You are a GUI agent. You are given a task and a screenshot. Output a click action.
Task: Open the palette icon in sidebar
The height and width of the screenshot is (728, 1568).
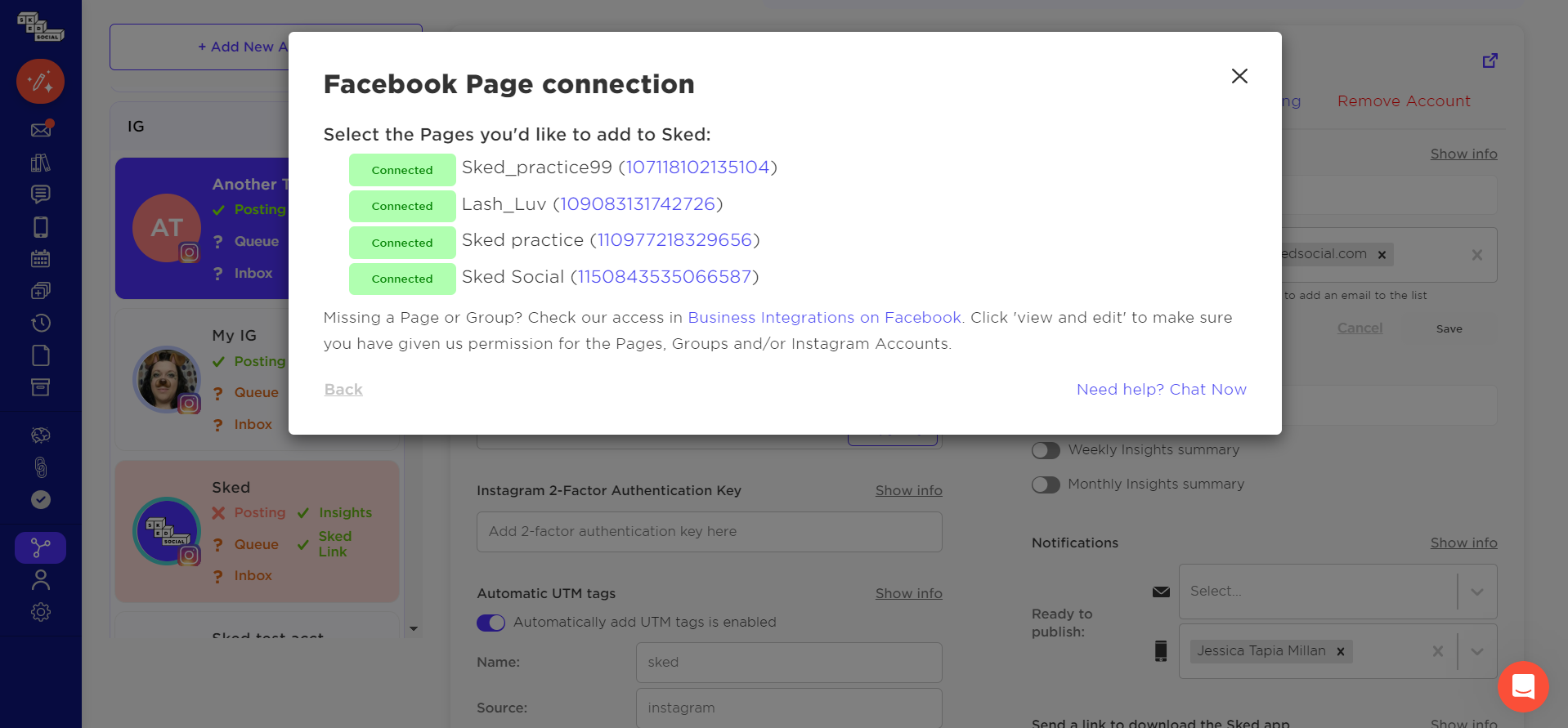[40, 435]
